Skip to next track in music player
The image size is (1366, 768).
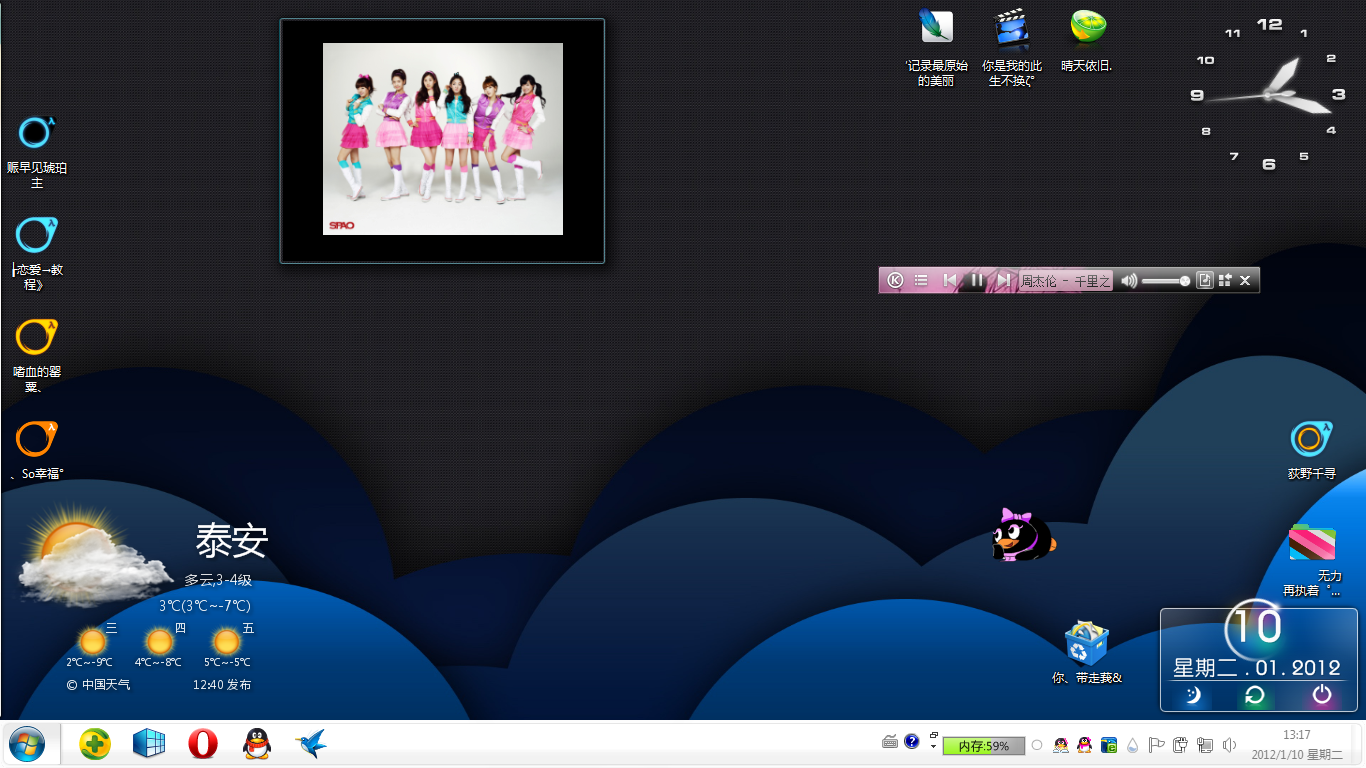point(1003,281)
